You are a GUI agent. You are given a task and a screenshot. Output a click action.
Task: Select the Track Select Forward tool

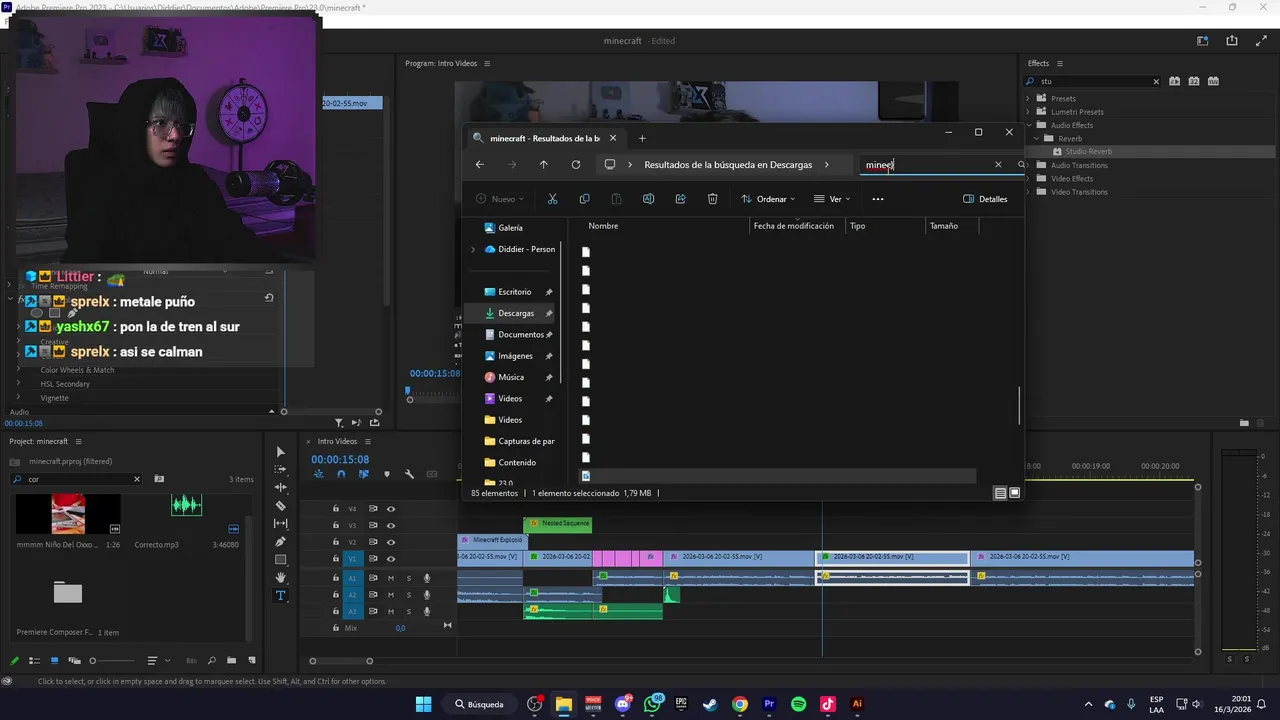coord(280,469)
